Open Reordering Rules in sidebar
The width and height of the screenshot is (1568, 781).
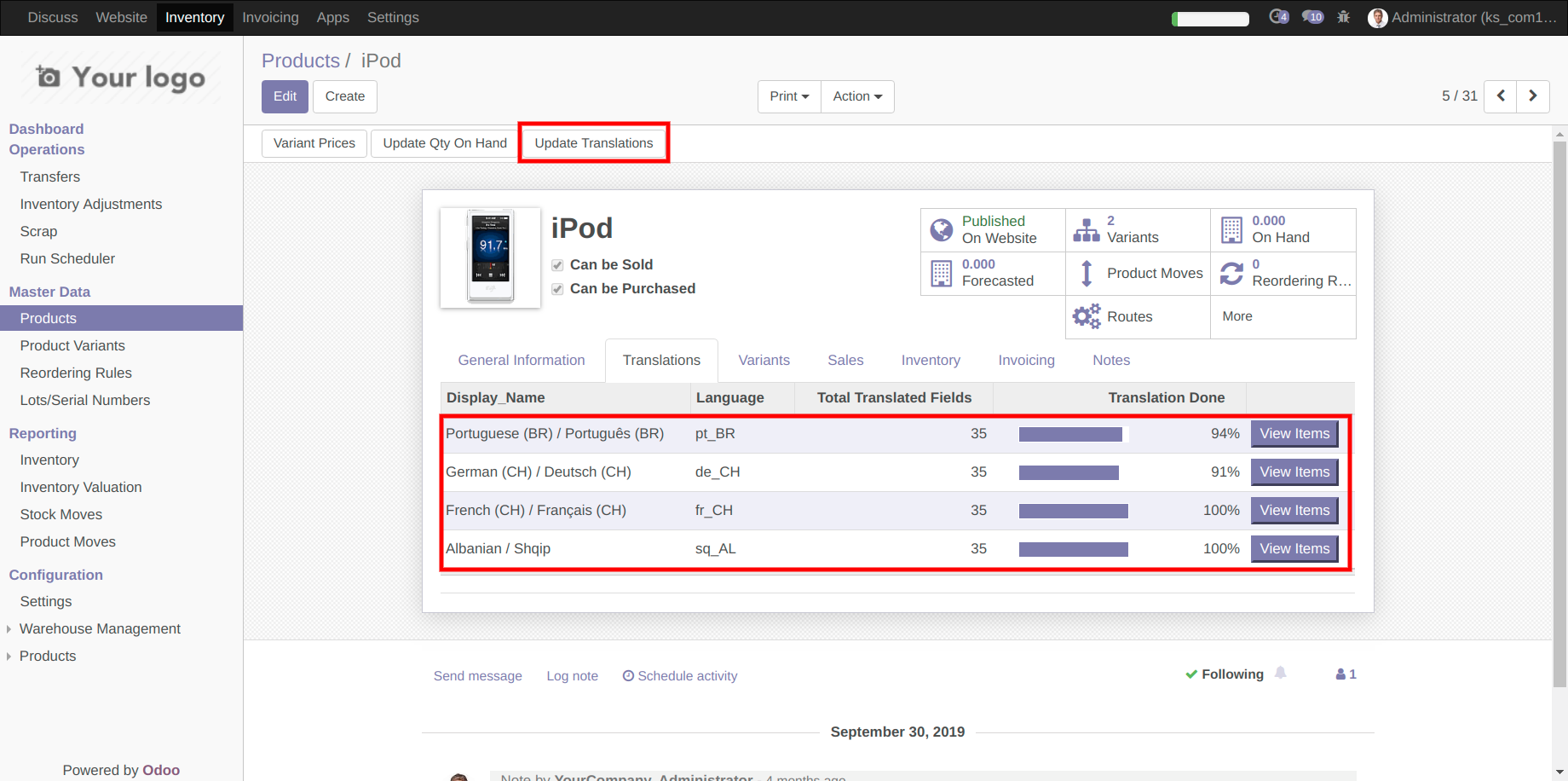[76, 373]
